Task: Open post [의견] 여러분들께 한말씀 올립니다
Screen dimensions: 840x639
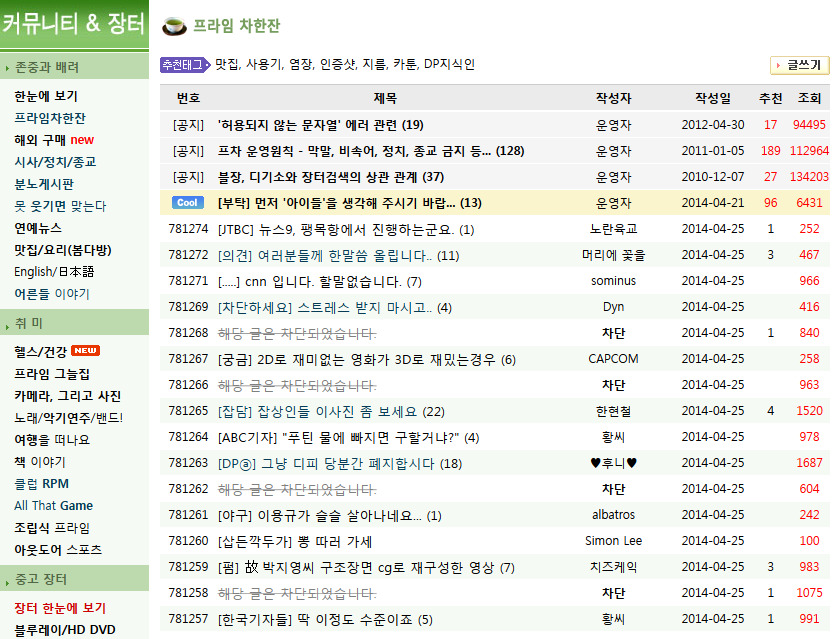Action: (338, 255)
